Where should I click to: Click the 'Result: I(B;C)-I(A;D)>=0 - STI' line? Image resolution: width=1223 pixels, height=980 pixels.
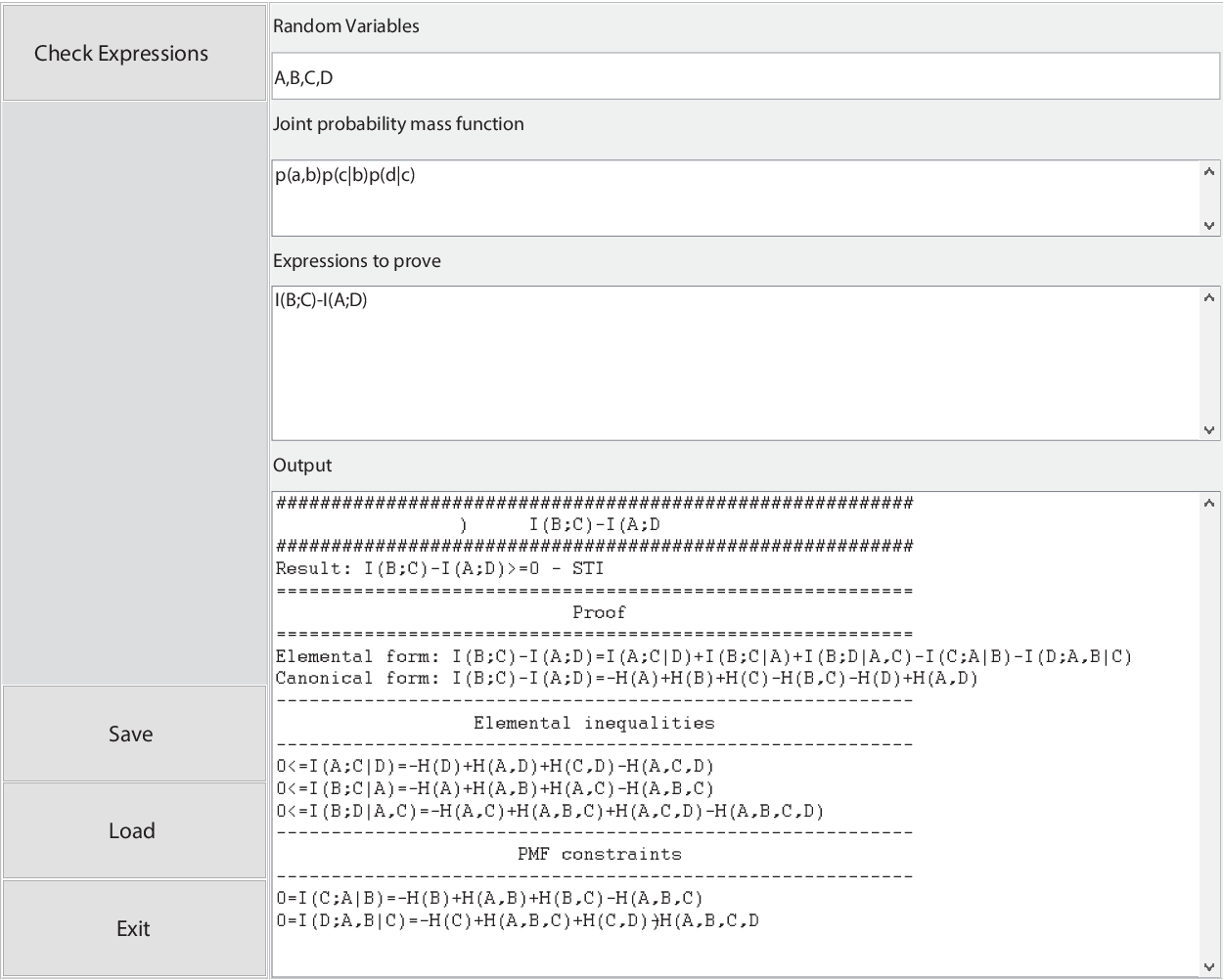[439, 568]
